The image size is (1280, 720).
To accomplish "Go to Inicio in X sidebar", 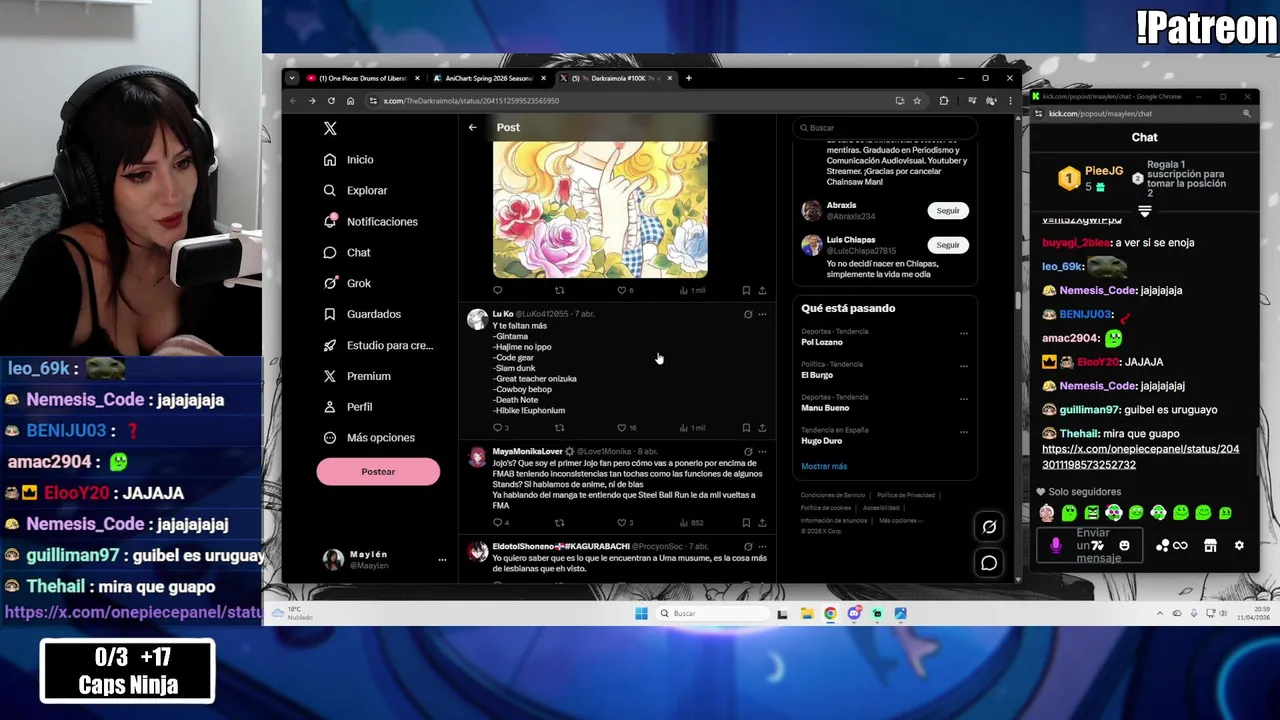I will point(349,160).
